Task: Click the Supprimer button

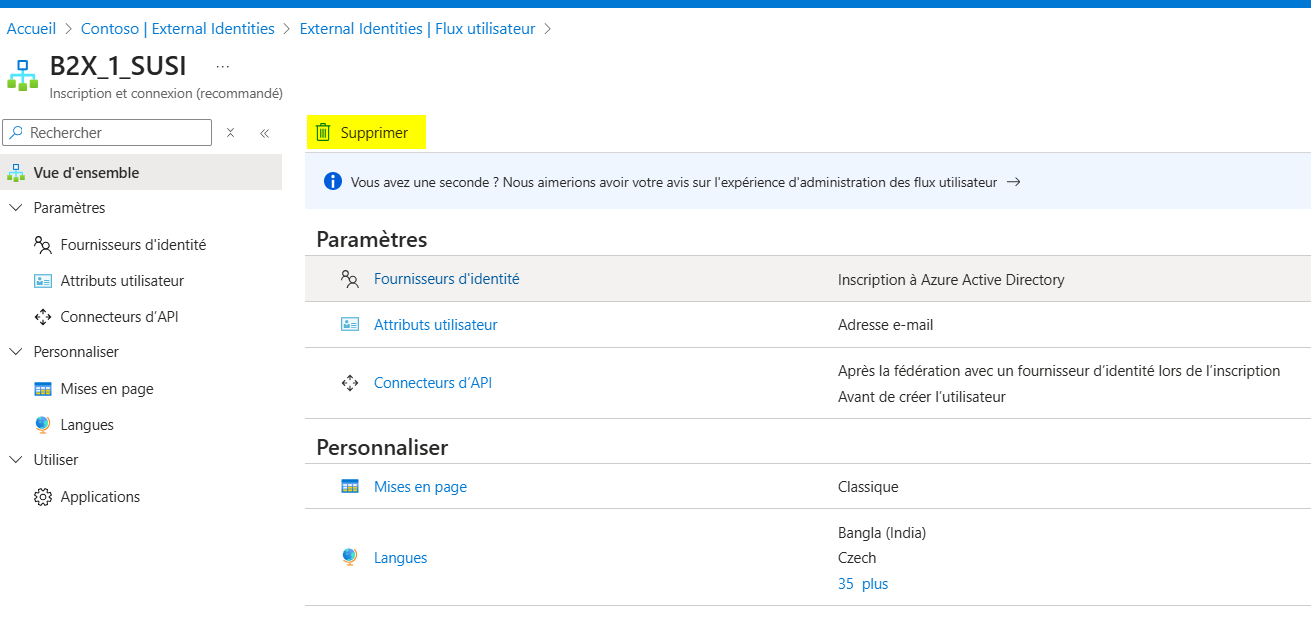Action: (x=366, y=132)
